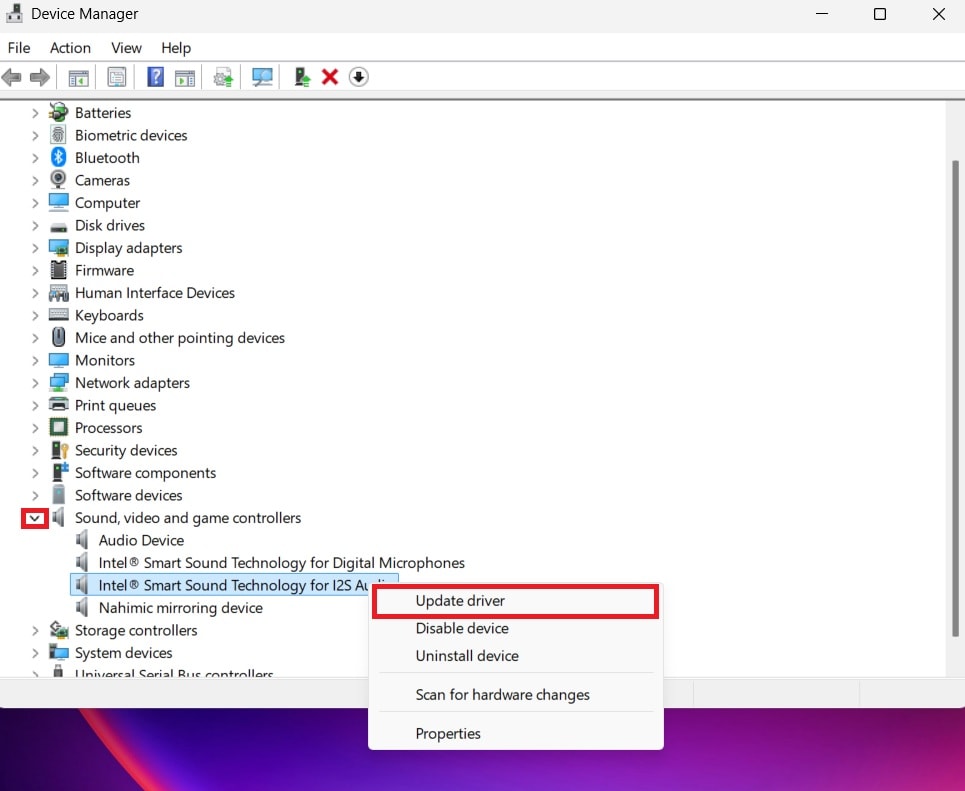965x791 pixels.
Task: Choose Disable device from context menu
Action: pos(516,628)
